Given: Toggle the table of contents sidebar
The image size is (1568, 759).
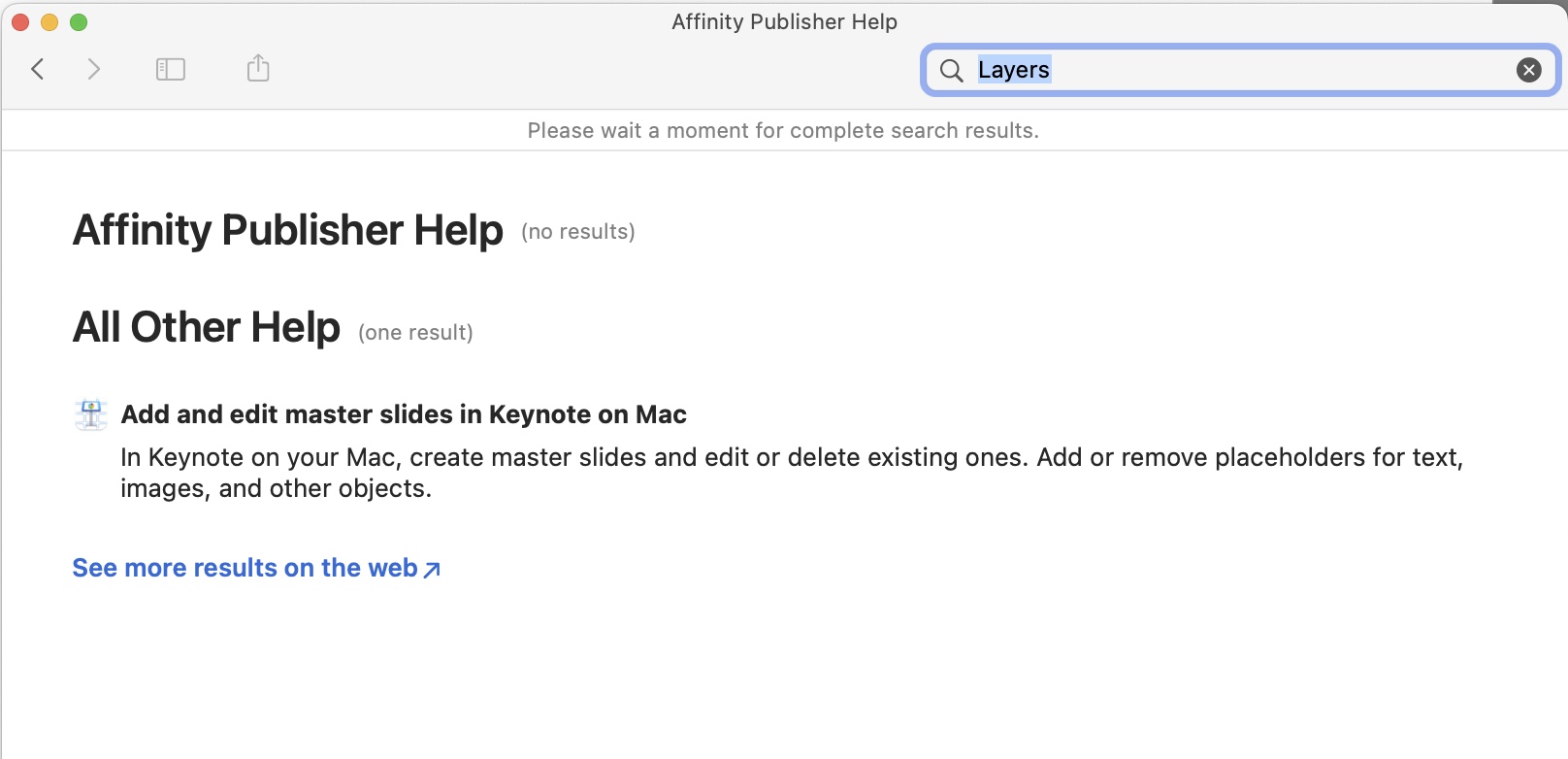Looking at the screenshot, I should [171, 69].
